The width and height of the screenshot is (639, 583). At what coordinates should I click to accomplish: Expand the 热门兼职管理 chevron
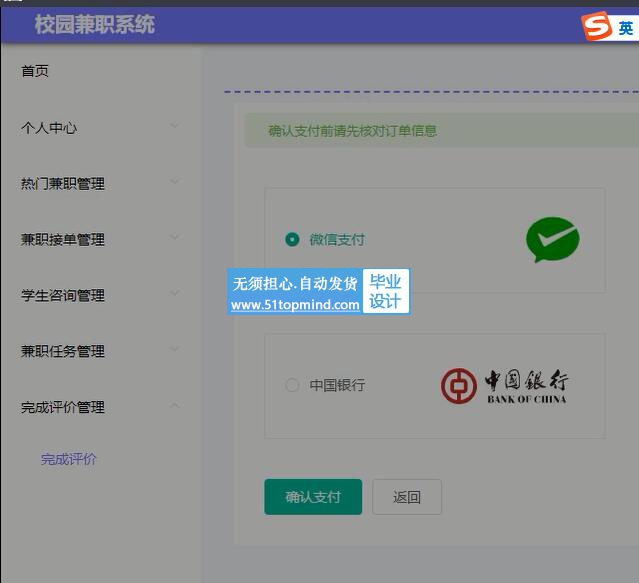pyautogui.click(x=174, y=181)
